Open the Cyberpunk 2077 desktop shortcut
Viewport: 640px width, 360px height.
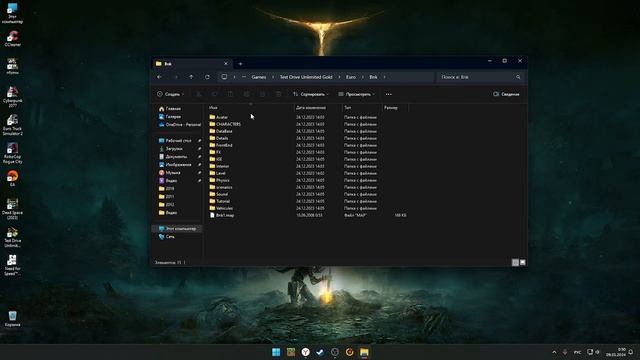tap(13, 97)
